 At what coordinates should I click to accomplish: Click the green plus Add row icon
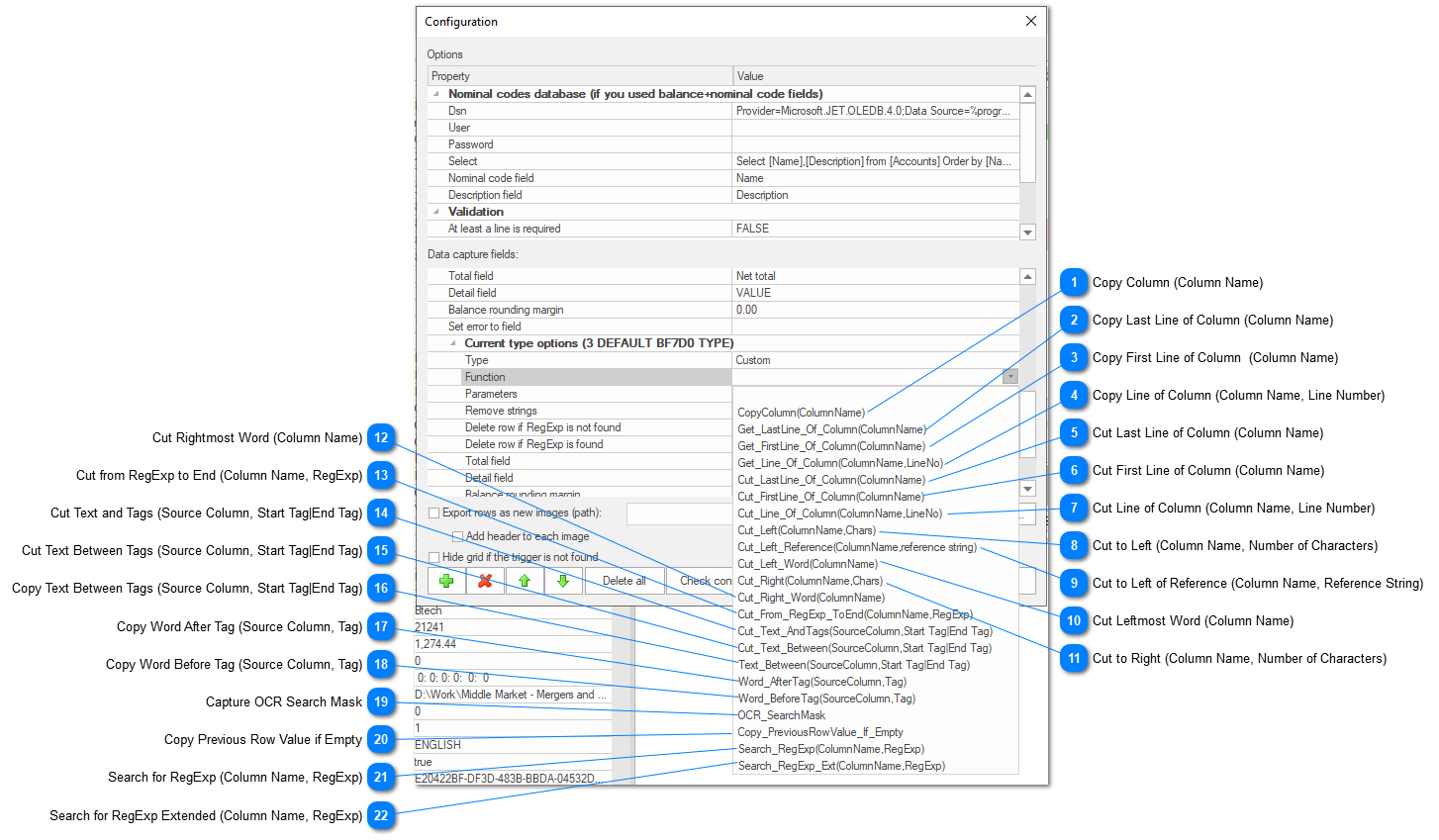[446, 581]
